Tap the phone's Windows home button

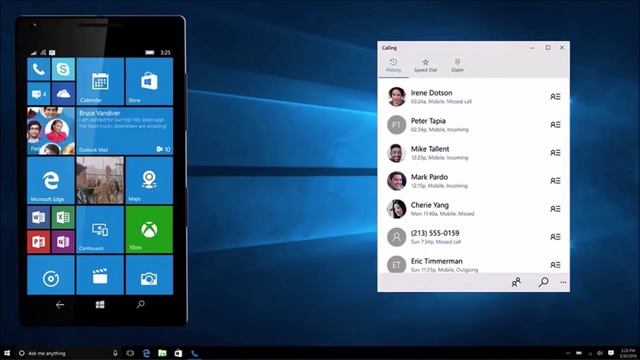click(x=100, y=304)
